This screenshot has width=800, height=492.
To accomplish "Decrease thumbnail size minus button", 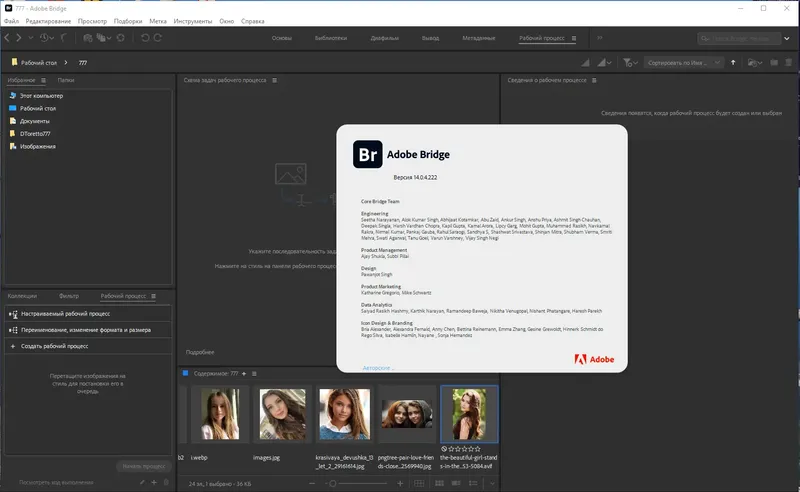I will coord(312,483).
